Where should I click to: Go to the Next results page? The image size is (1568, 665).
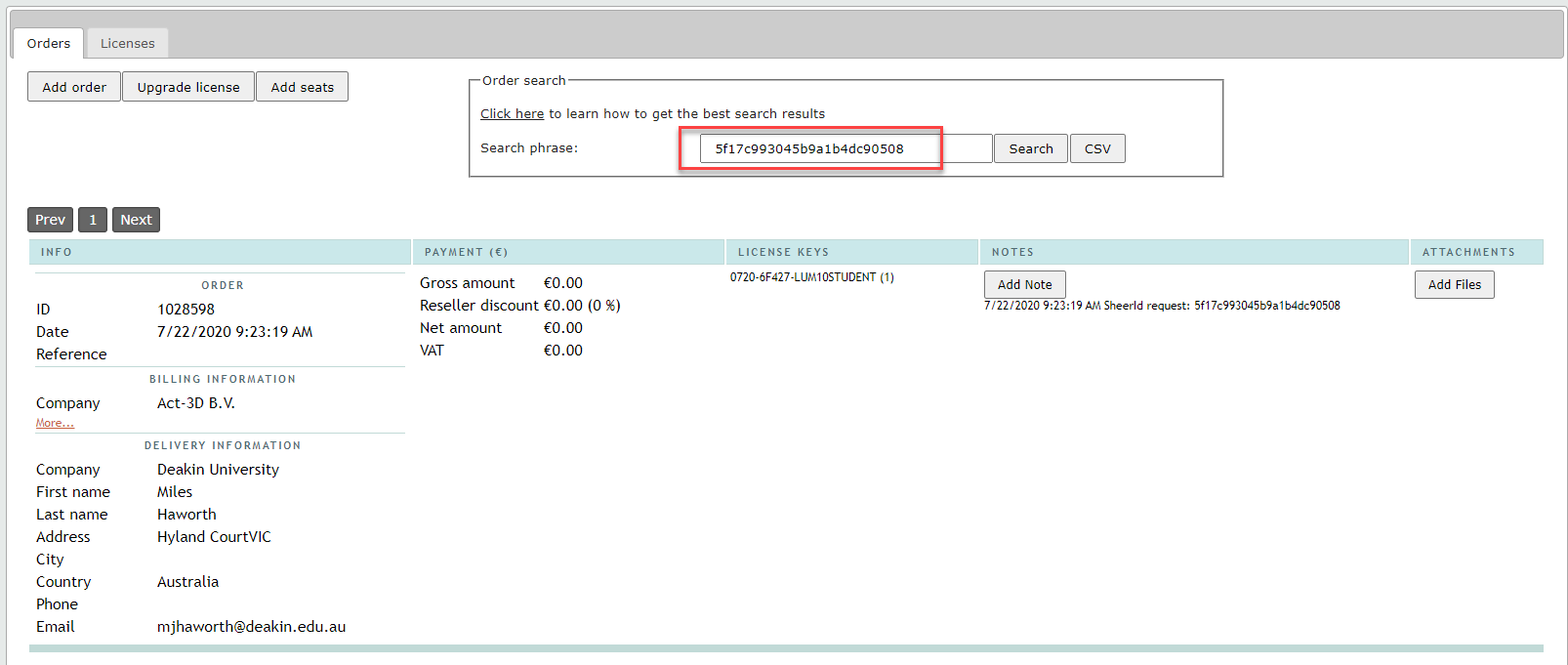coord(136,220)
